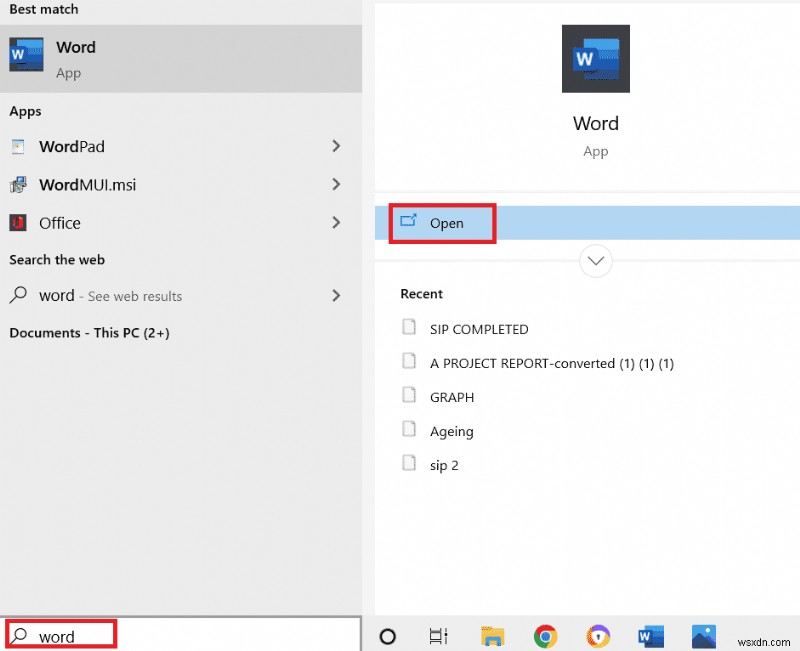Expand Office result options arrow
The image size is (800, 651).
tap(336, 222)
